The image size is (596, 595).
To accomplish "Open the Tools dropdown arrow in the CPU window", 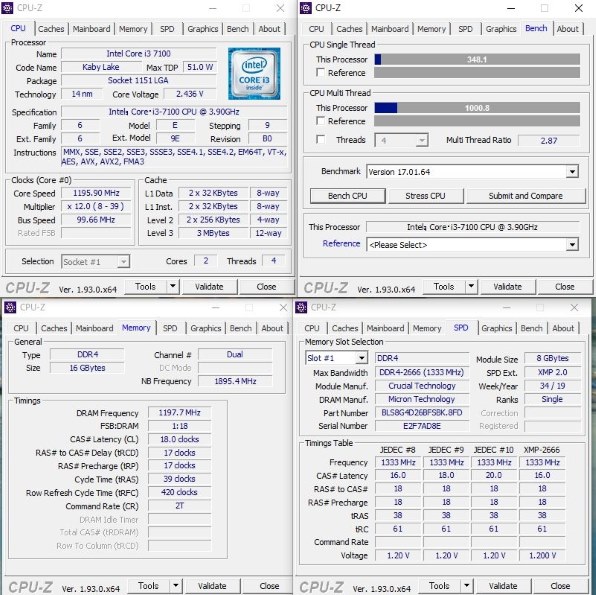I will pos(173,286).
